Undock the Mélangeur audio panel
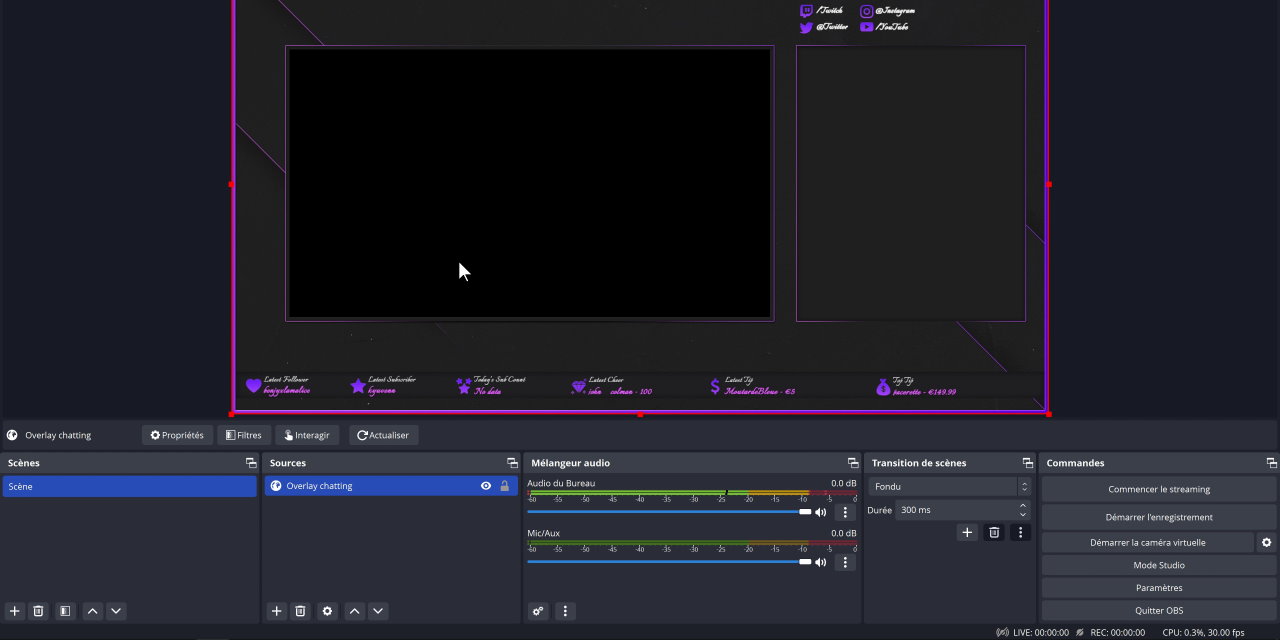The height and width of the screenshot is (640, 1280). 853,463
